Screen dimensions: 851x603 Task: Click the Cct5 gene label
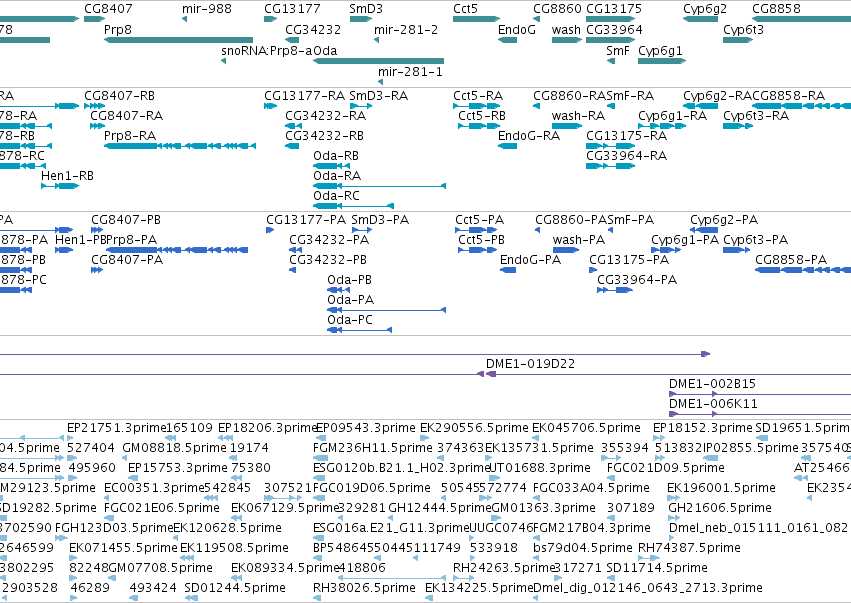pos(466,9)
